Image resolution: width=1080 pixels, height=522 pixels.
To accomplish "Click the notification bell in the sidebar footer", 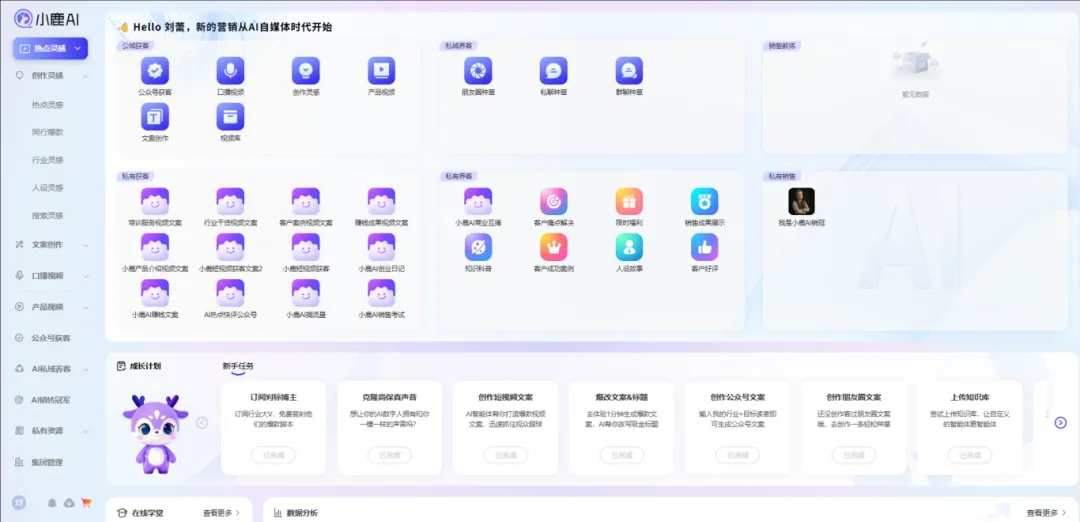I will [52, 503].
